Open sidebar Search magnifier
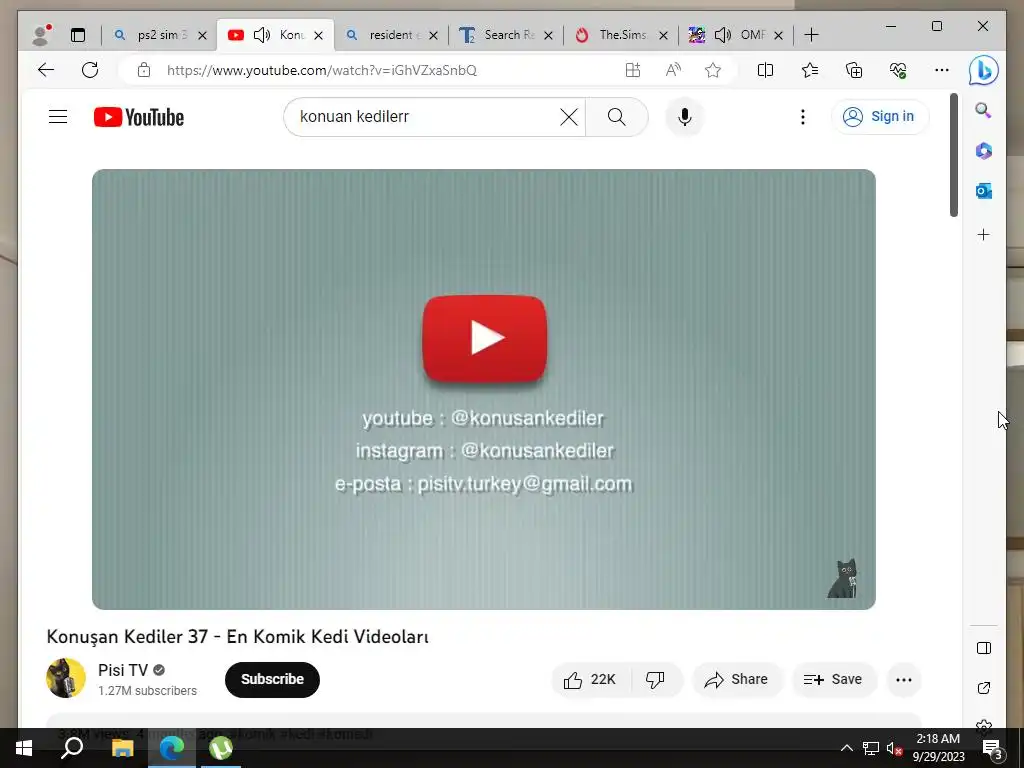This screenshot has width=1024, height=768. point(984,110)
